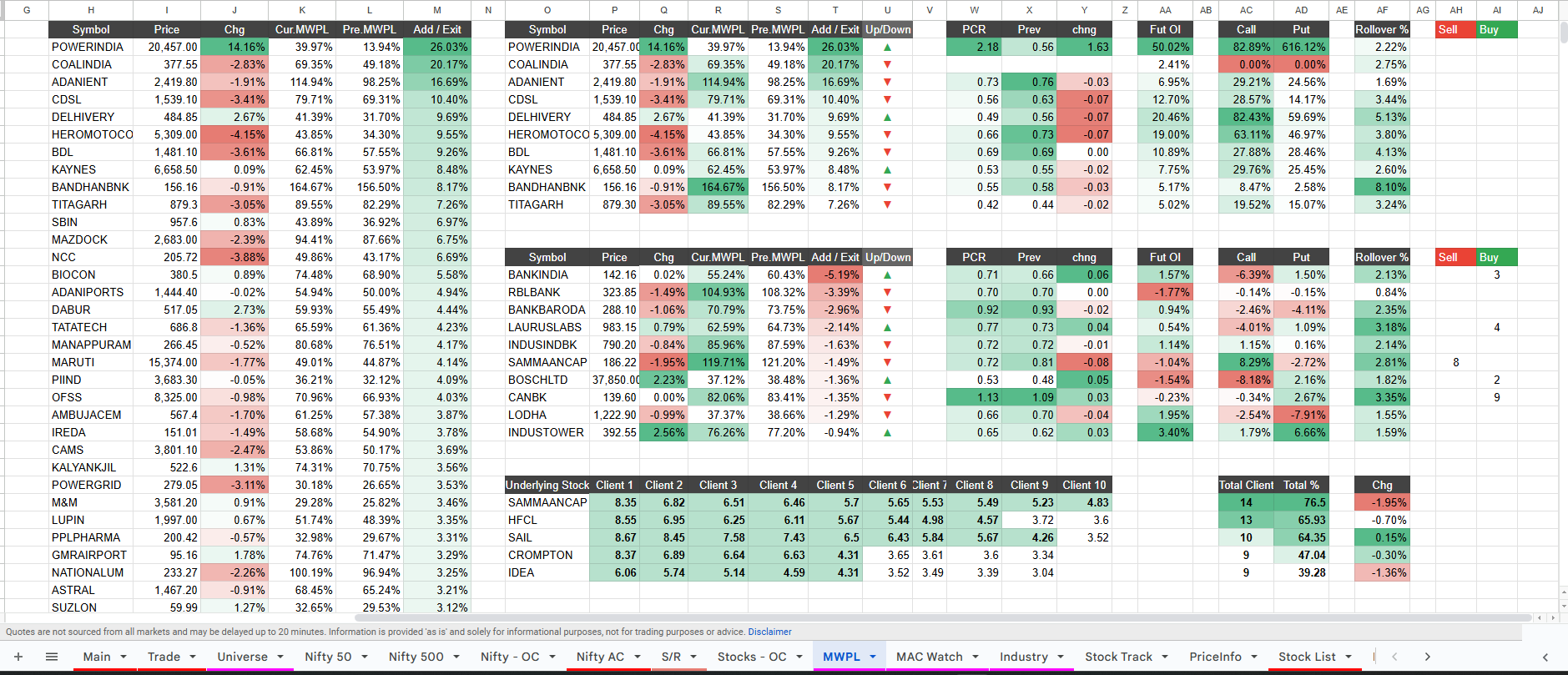This screenshot has width=1568, height=675.
Task: Click red down arrow in RBLBANK row
Action: point(887,292)
